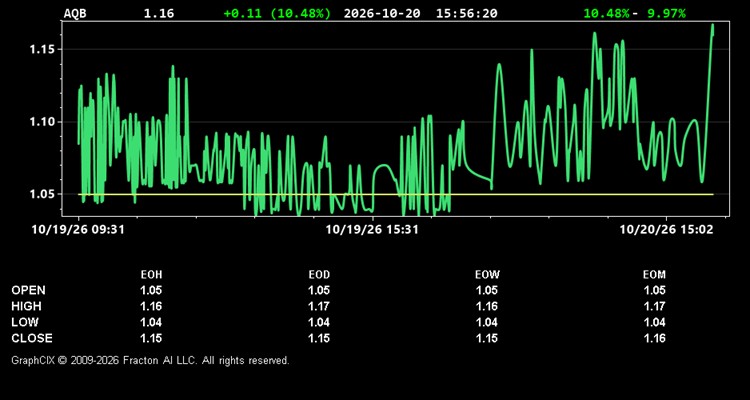Click the CLOSE row label

[32, 338]
